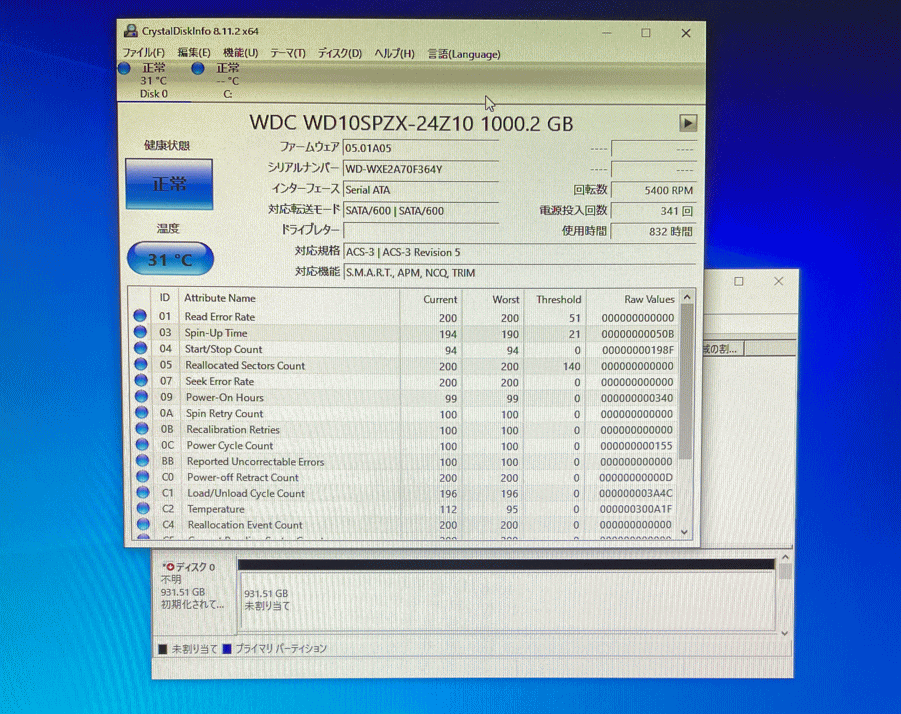The height and width of the screenshot is (714, 901).
Task: Open the ディスク(D) menu
Action: click(x=340, y=53)
